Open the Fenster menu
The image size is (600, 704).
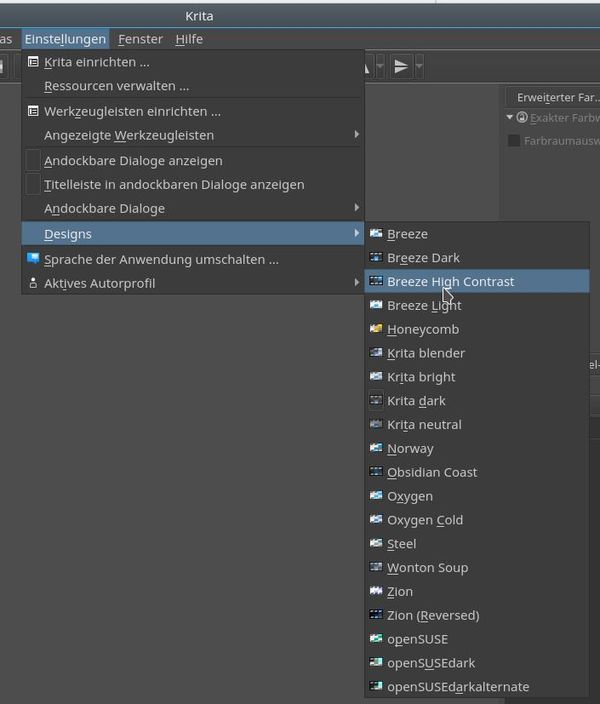[140, 39]
